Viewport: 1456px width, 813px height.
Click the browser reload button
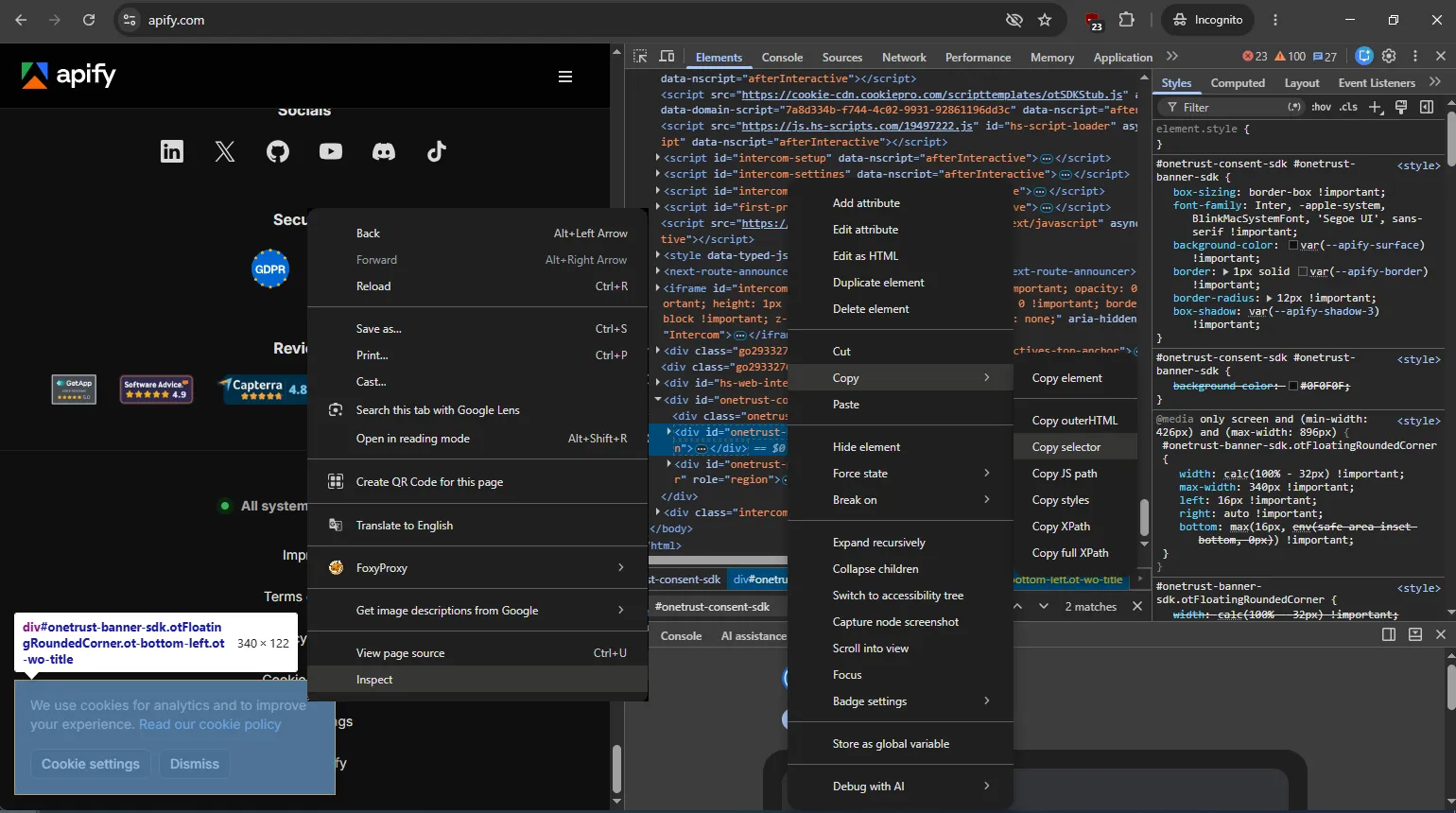(x=89, y=20)
